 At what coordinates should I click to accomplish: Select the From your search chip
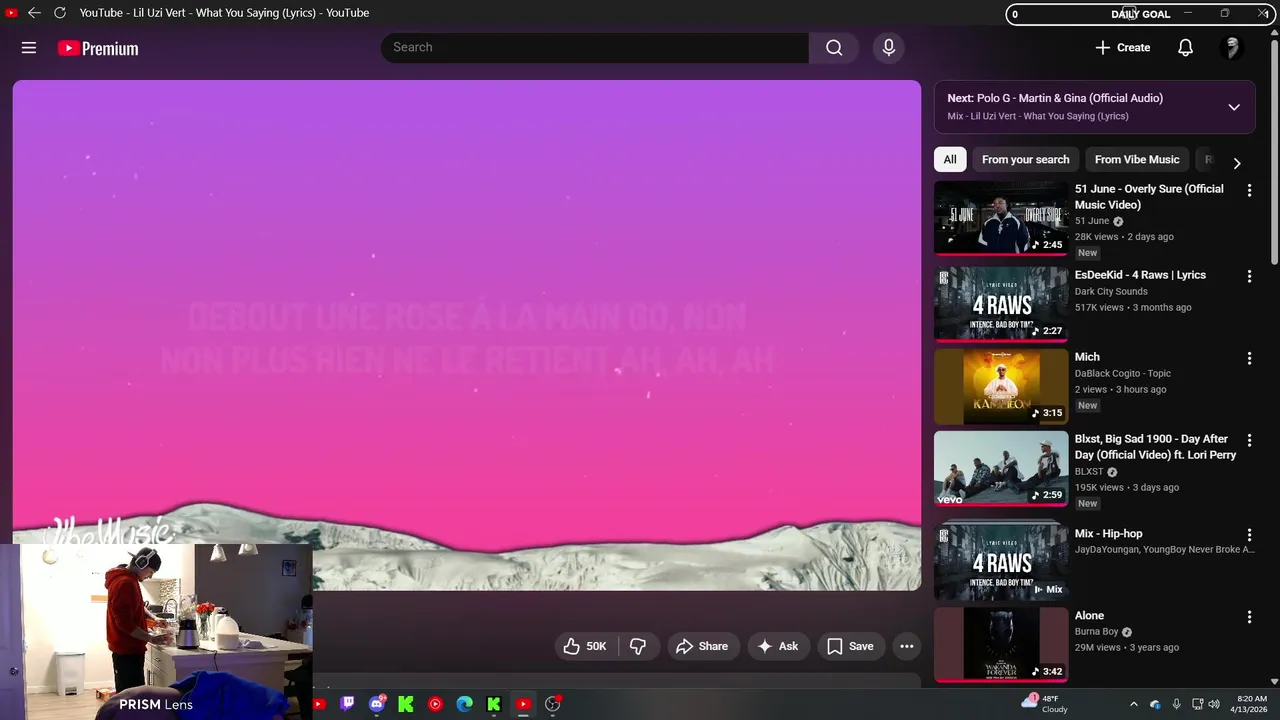(1025, 159)
